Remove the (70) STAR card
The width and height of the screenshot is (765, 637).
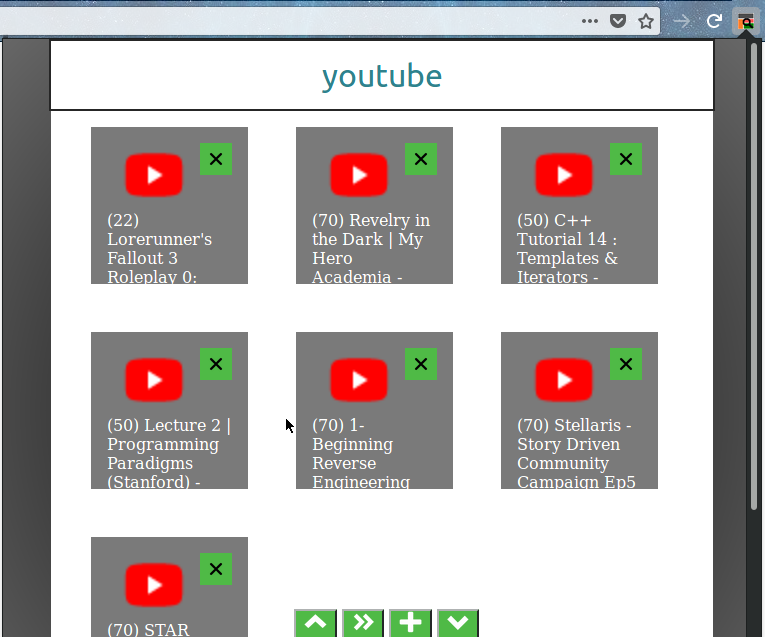pos(216,569)
